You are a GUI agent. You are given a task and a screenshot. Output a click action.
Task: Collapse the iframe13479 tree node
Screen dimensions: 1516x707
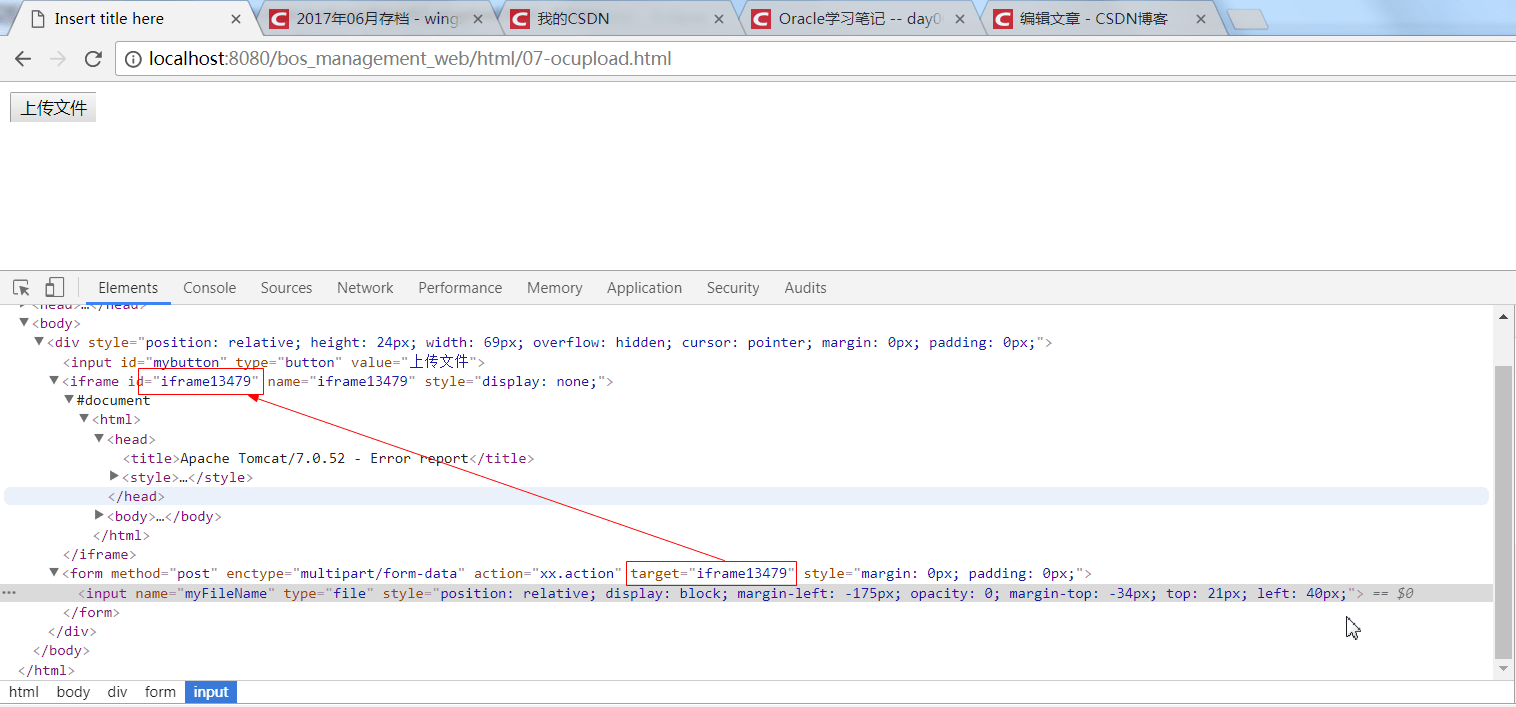[x=53, y=380]
